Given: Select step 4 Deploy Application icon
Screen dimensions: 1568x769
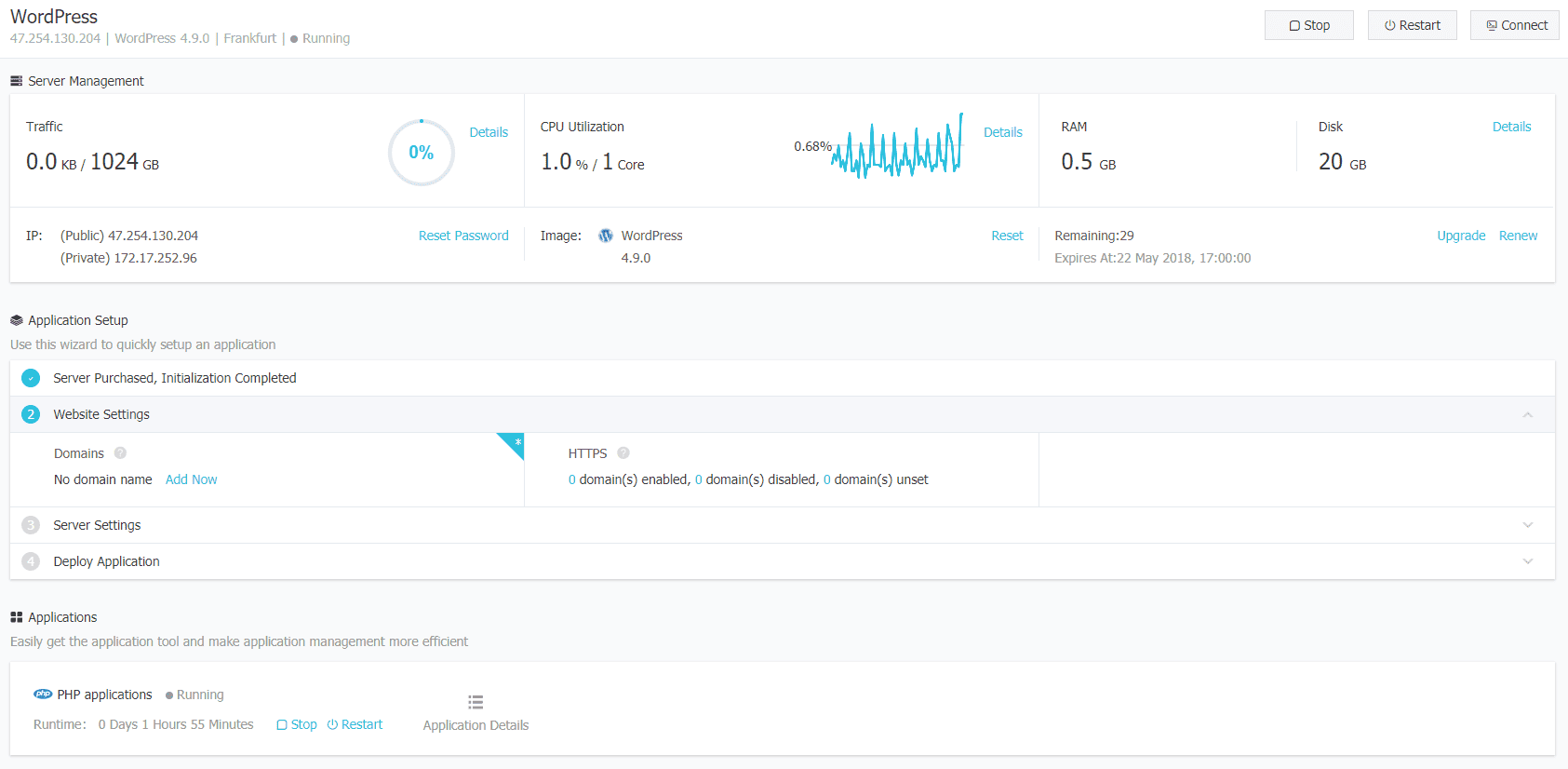Looking at the screenshot, I should 31,561.
